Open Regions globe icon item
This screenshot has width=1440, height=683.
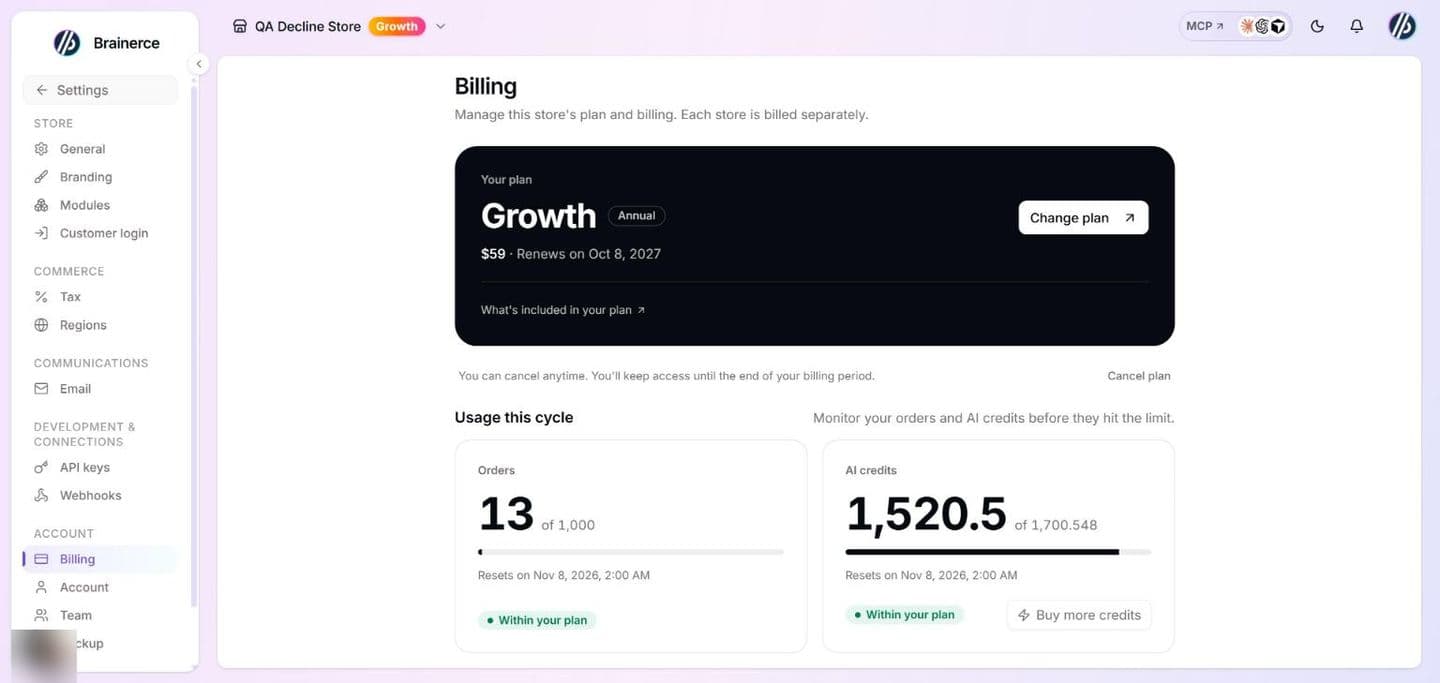[41, 325]
